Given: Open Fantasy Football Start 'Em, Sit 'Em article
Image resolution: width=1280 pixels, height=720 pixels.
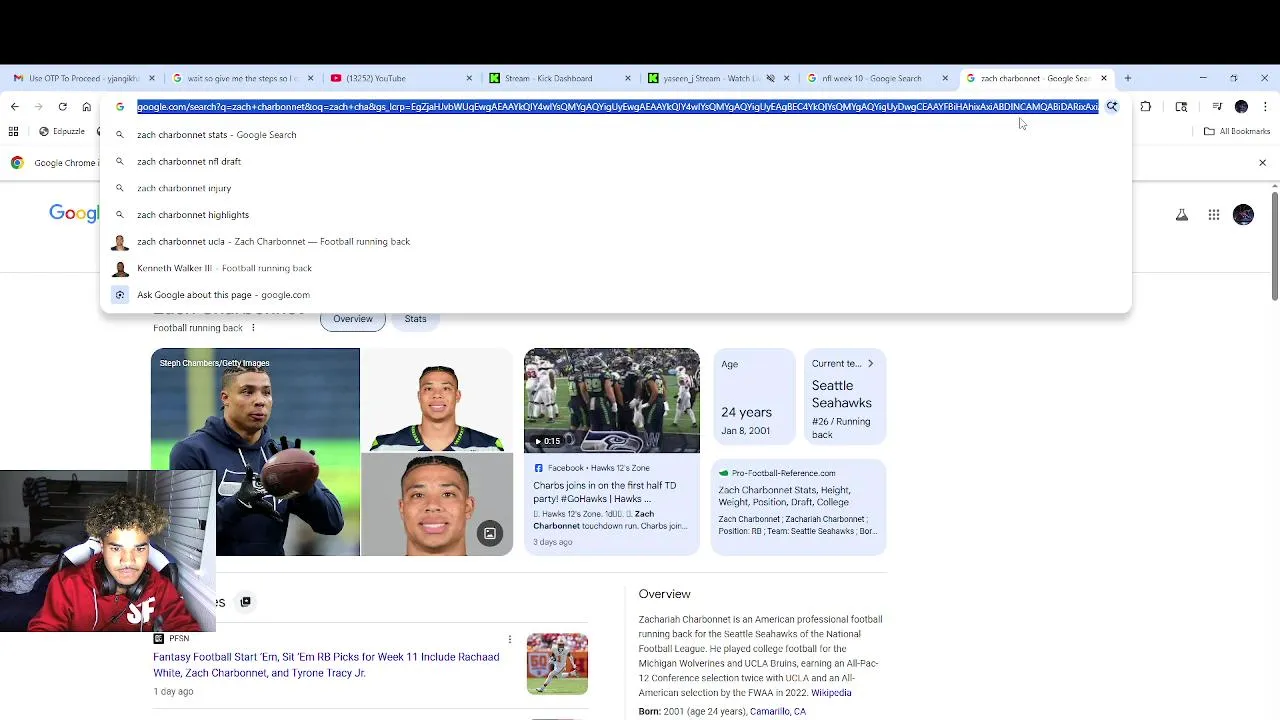Looking at the screenshot, I should (x=326, y=665).
